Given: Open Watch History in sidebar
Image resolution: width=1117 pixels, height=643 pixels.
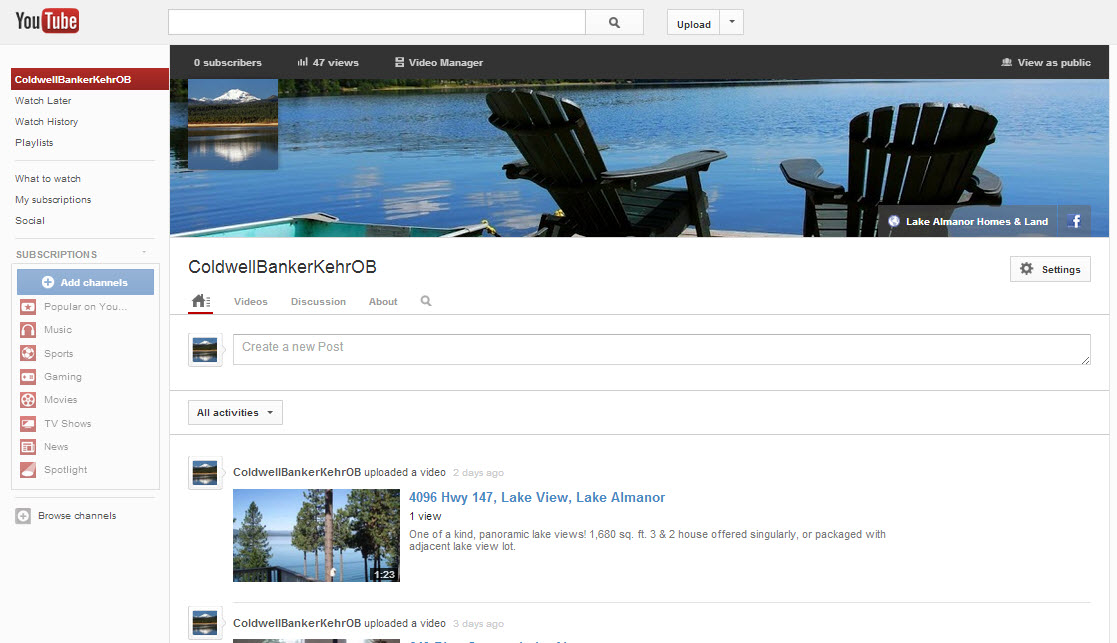Looking at the screenshot, I should click(46, 122).
